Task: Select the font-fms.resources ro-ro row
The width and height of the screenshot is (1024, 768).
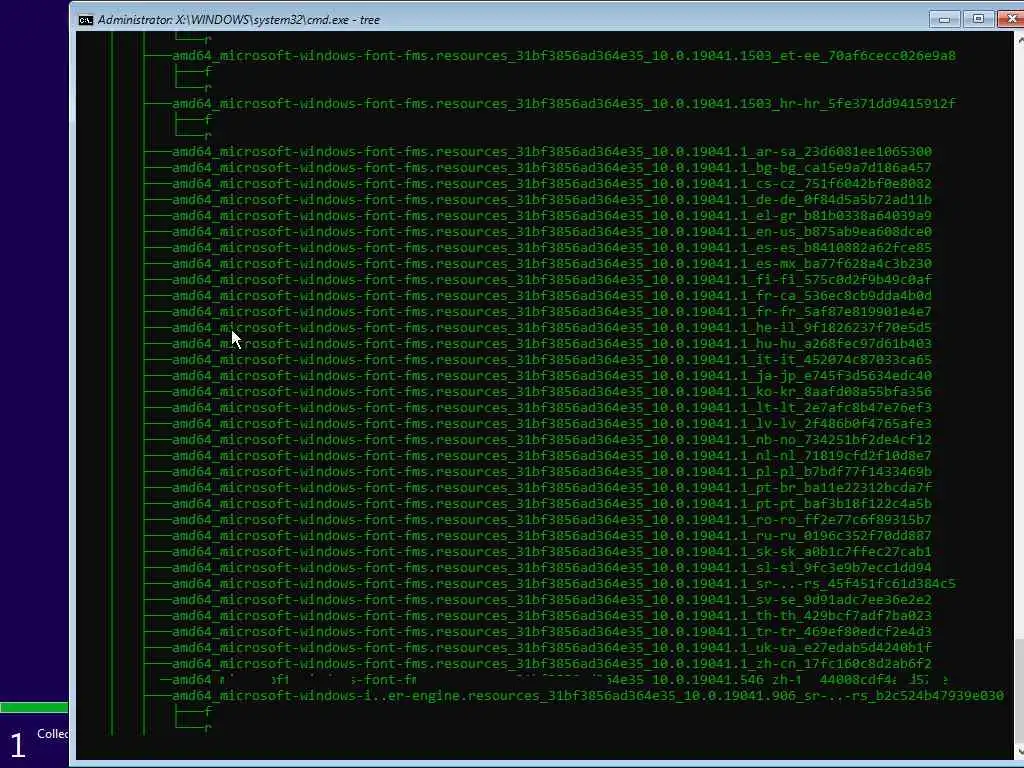Action: (x=552, y=519)
